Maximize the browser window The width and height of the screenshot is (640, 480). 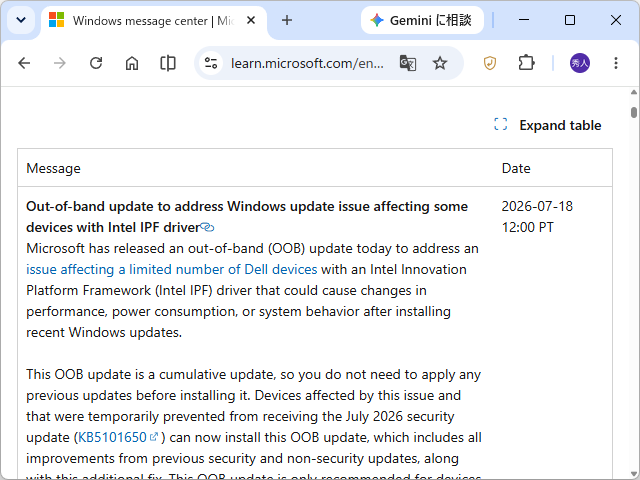click(x=570, y=20)
